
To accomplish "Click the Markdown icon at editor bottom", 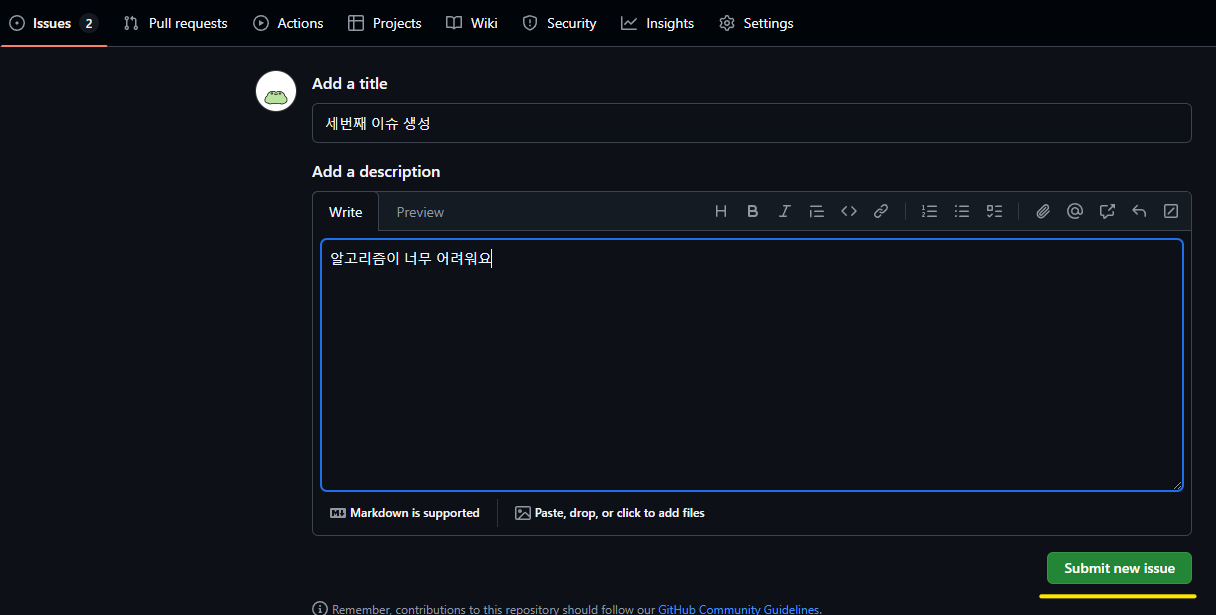I will 338,513.
